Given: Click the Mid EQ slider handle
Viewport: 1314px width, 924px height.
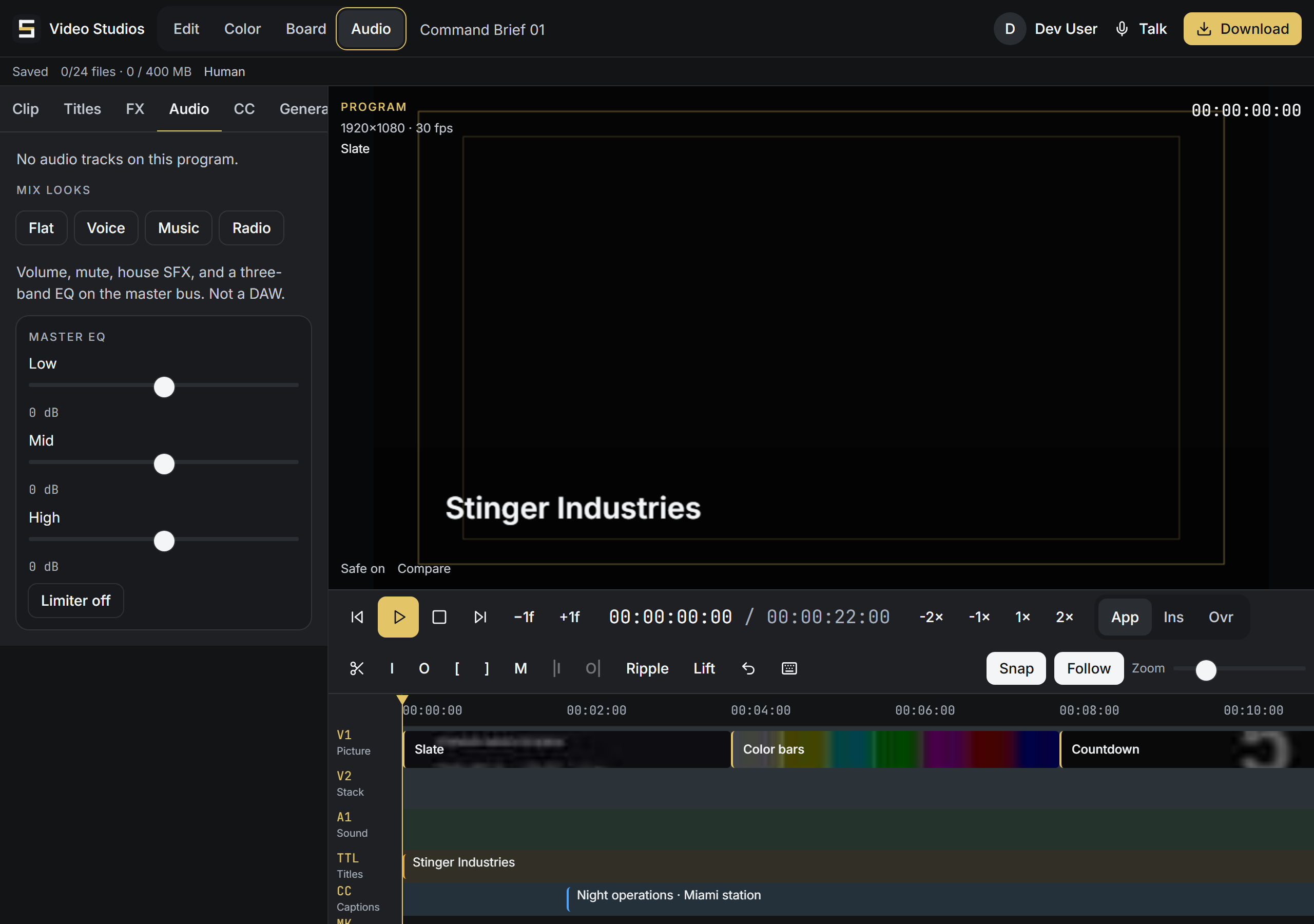Looking at the screenshot, I should [164, 464].
